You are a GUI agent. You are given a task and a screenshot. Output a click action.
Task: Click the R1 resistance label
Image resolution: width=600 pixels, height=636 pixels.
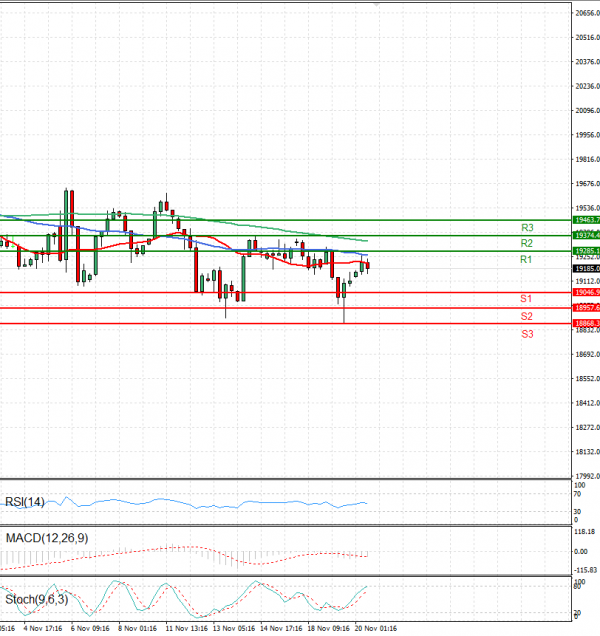(526, 260)
